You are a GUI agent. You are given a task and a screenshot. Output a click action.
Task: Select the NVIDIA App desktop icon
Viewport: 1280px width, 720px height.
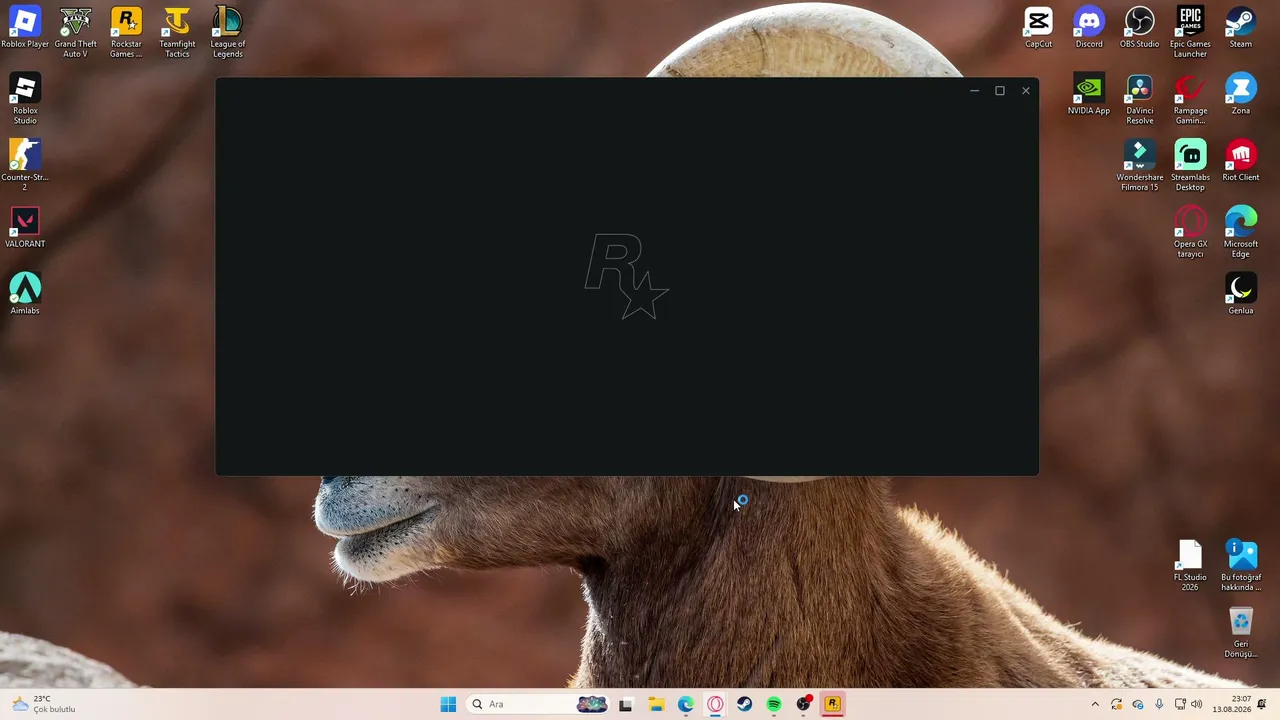[1089, 95]
